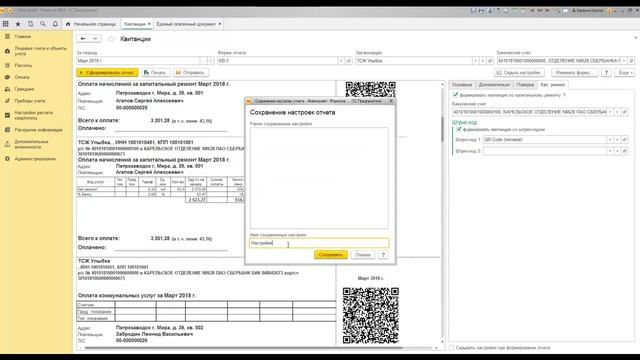Open the sections grid menu icon
The width and height of the screenshot is (640, 360).
(x=6, y=24)
